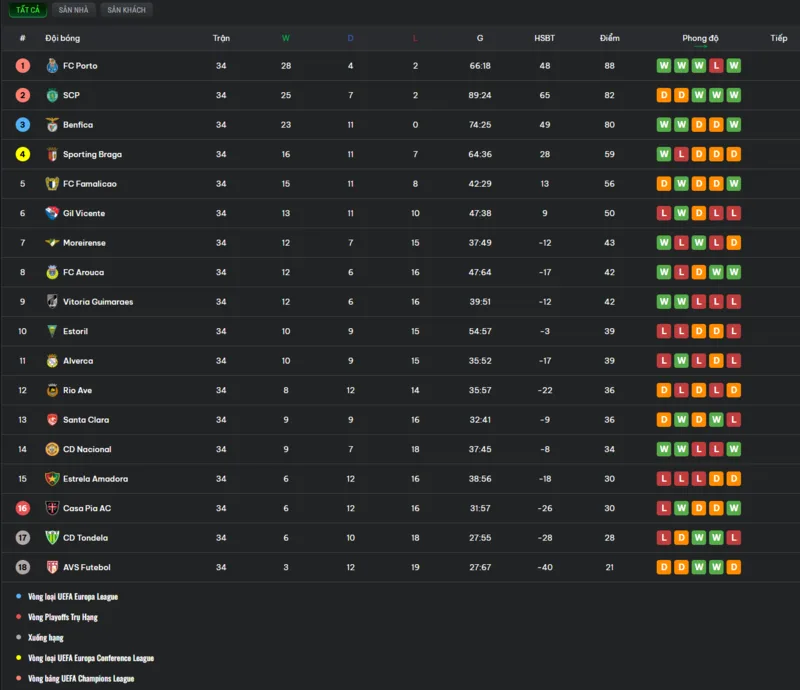Click the FC Arouca club crest
800x690 pixels.
[52, 273]
